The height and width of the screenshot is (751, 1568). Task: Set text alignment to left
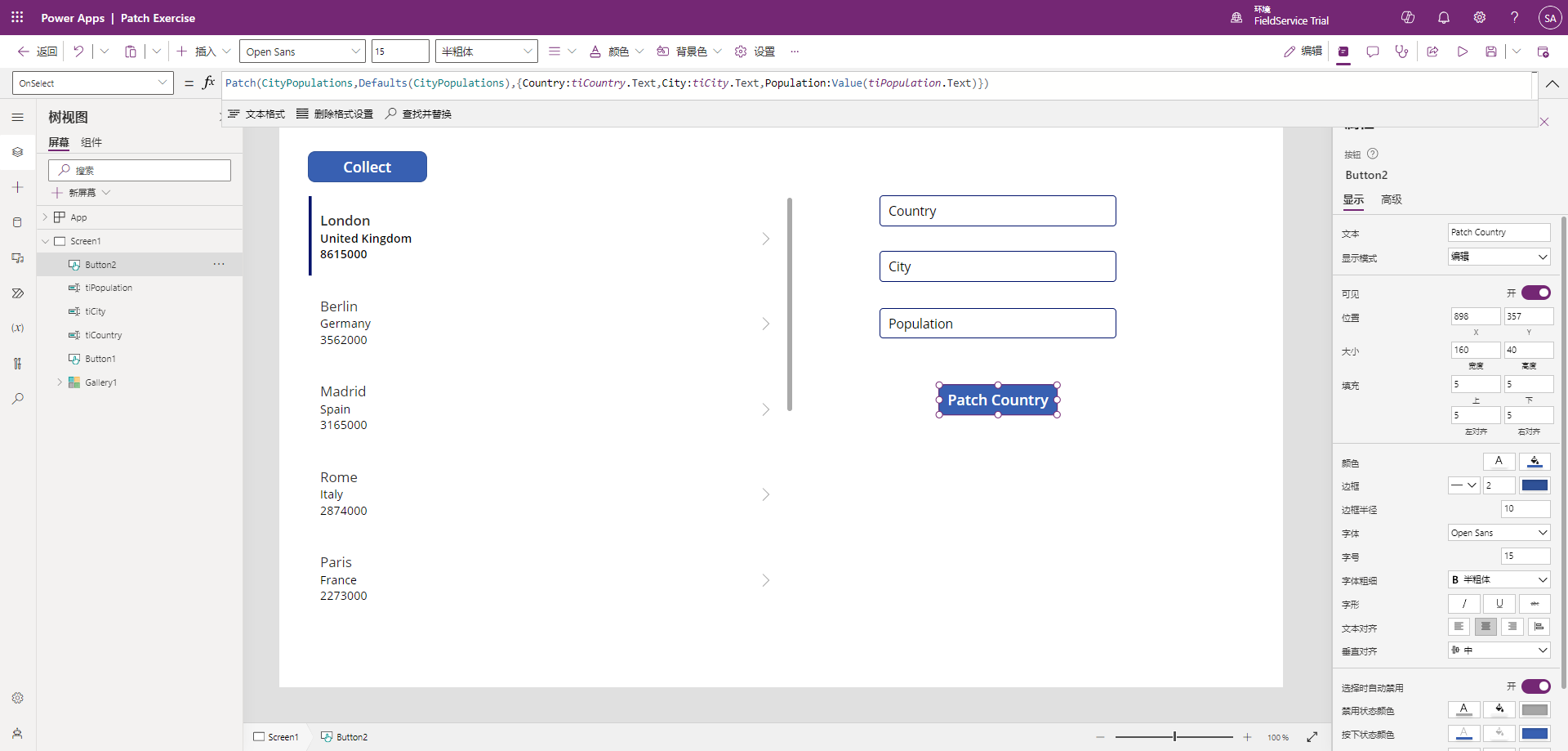point(1459,627)
